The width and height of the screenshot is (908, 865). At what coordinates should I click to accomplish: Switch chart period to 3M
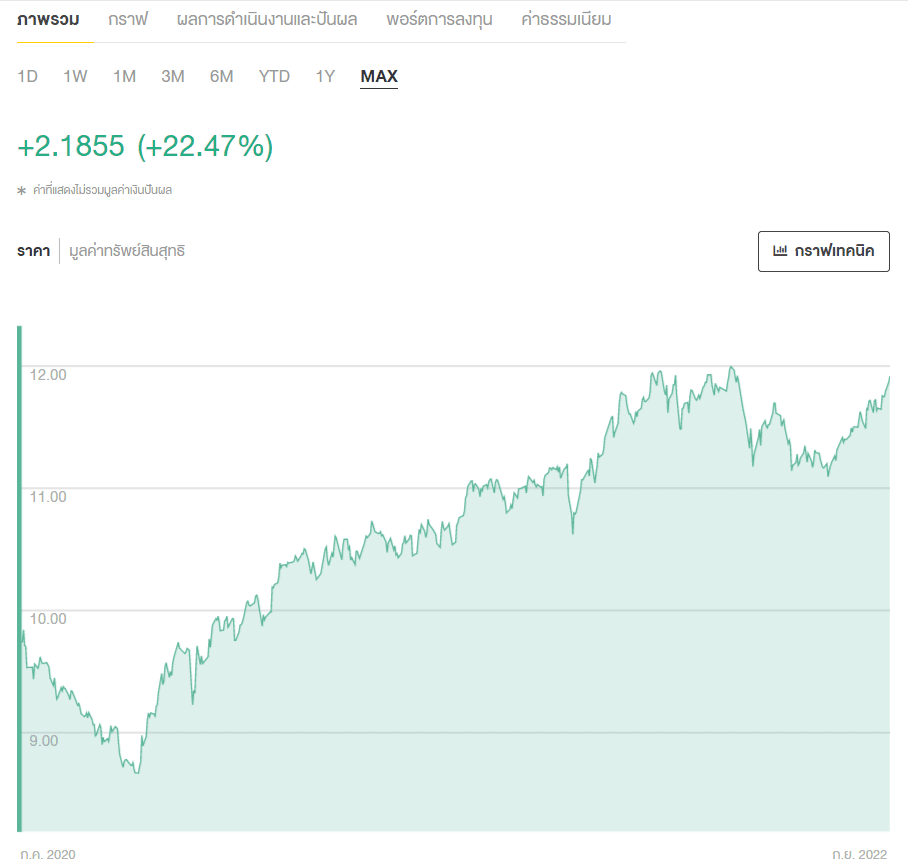(173, 77)
